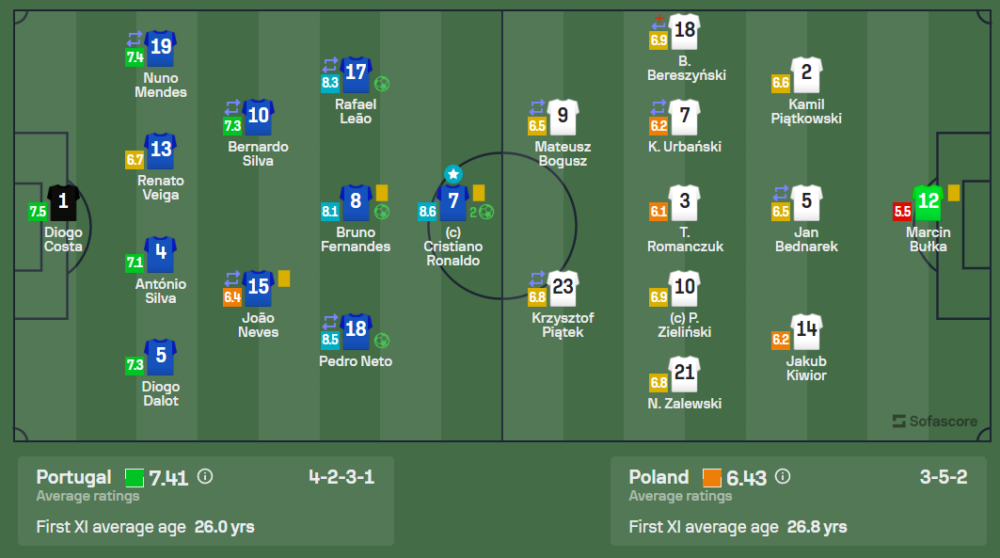Click Marcin Bułka's red 5.5 rating badge
This screenshot has height=558, width=1000.
902,211
